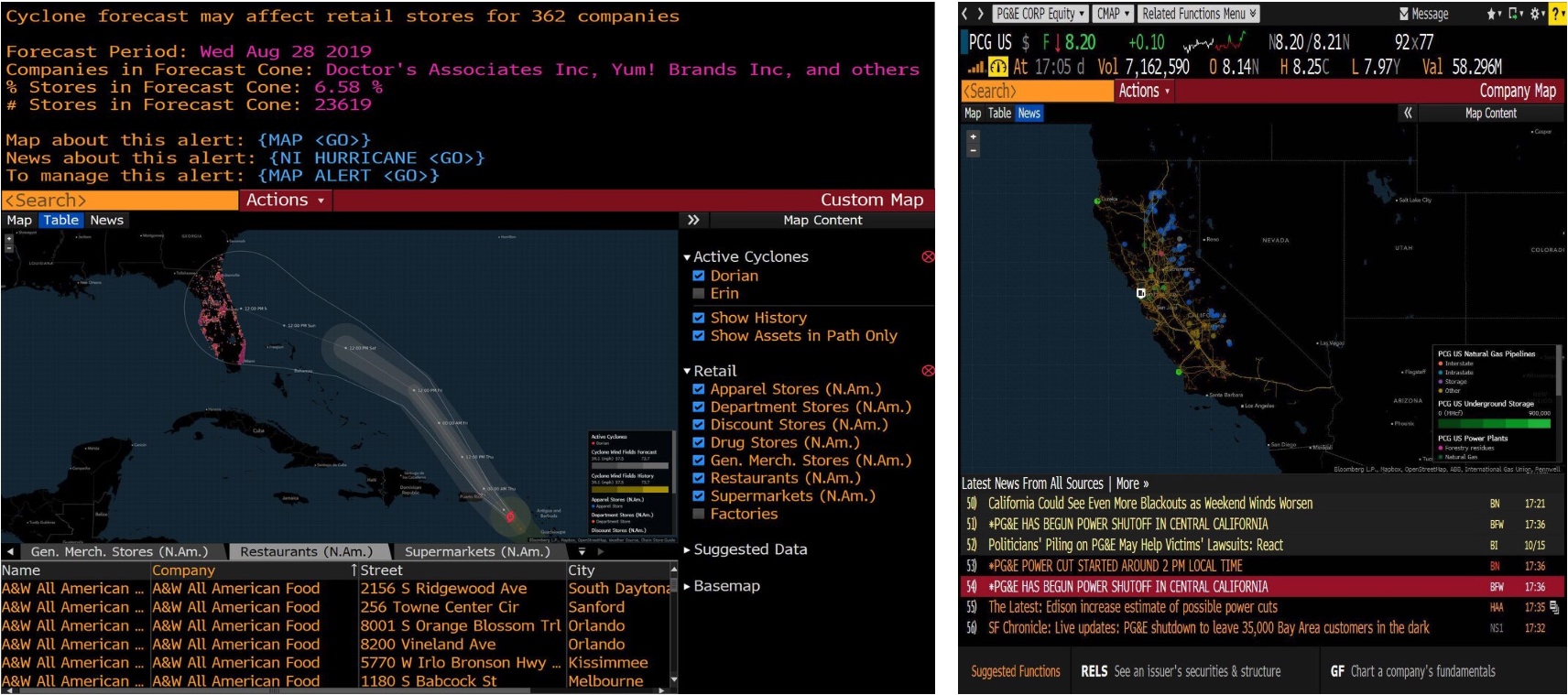The image size is (1568, 695).
Task: Open the yellow question mark help icon
Action: [1557, 14]
